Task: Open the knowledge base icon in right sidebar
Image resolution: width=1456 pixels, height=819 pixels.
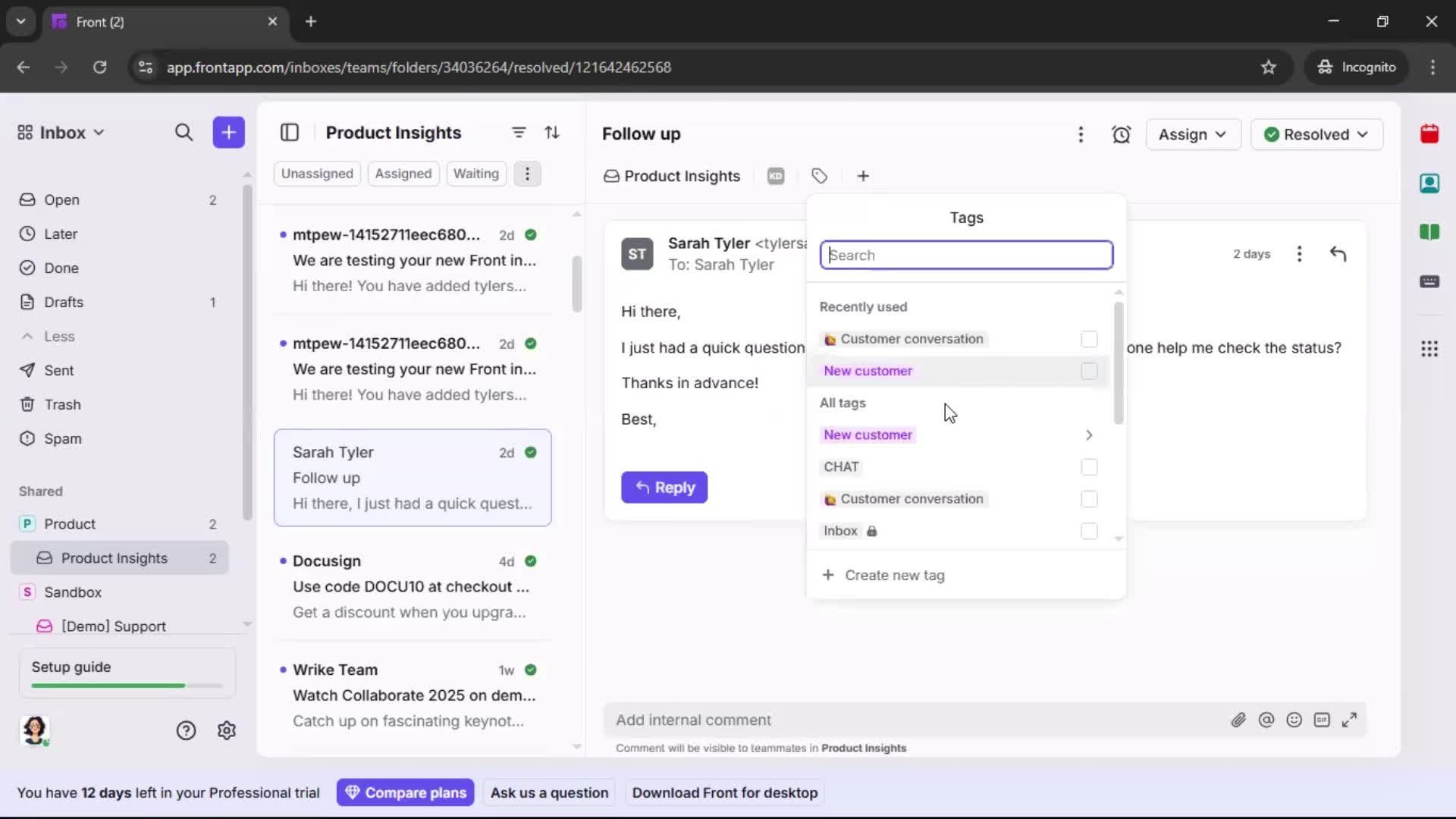Action: 1431,233
